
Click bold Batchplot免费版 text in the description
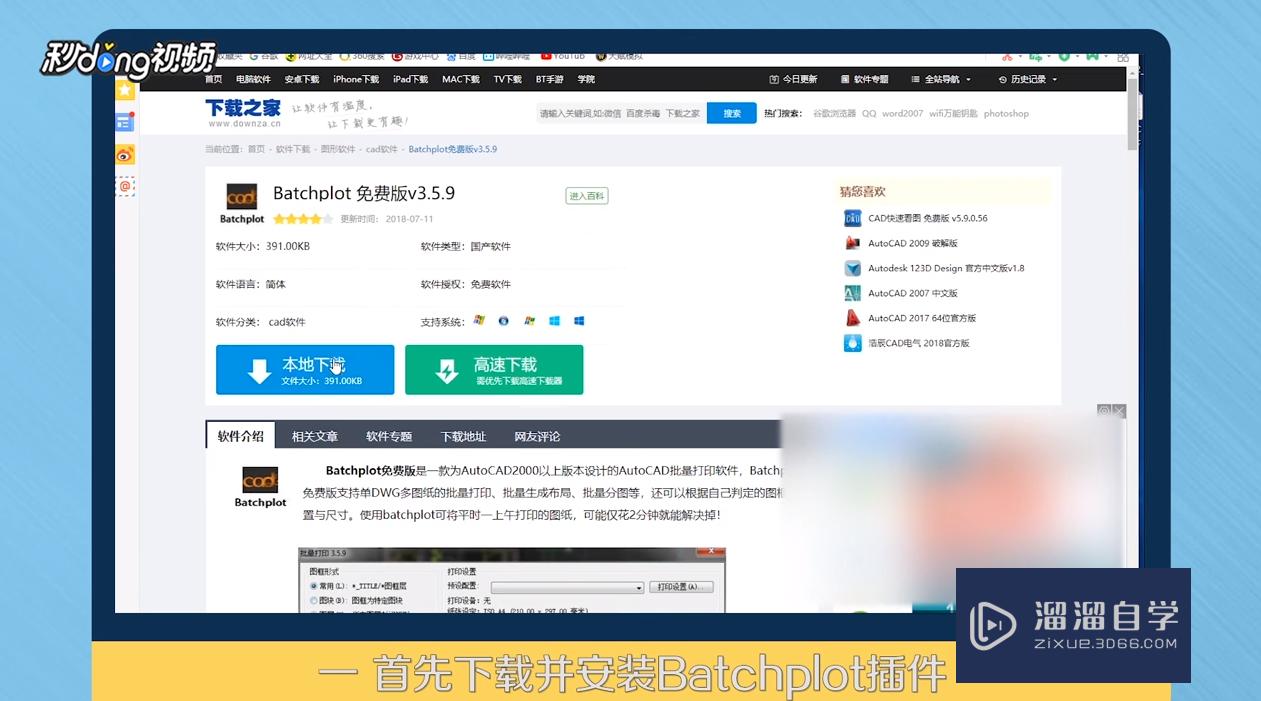(x=371, y=470)
